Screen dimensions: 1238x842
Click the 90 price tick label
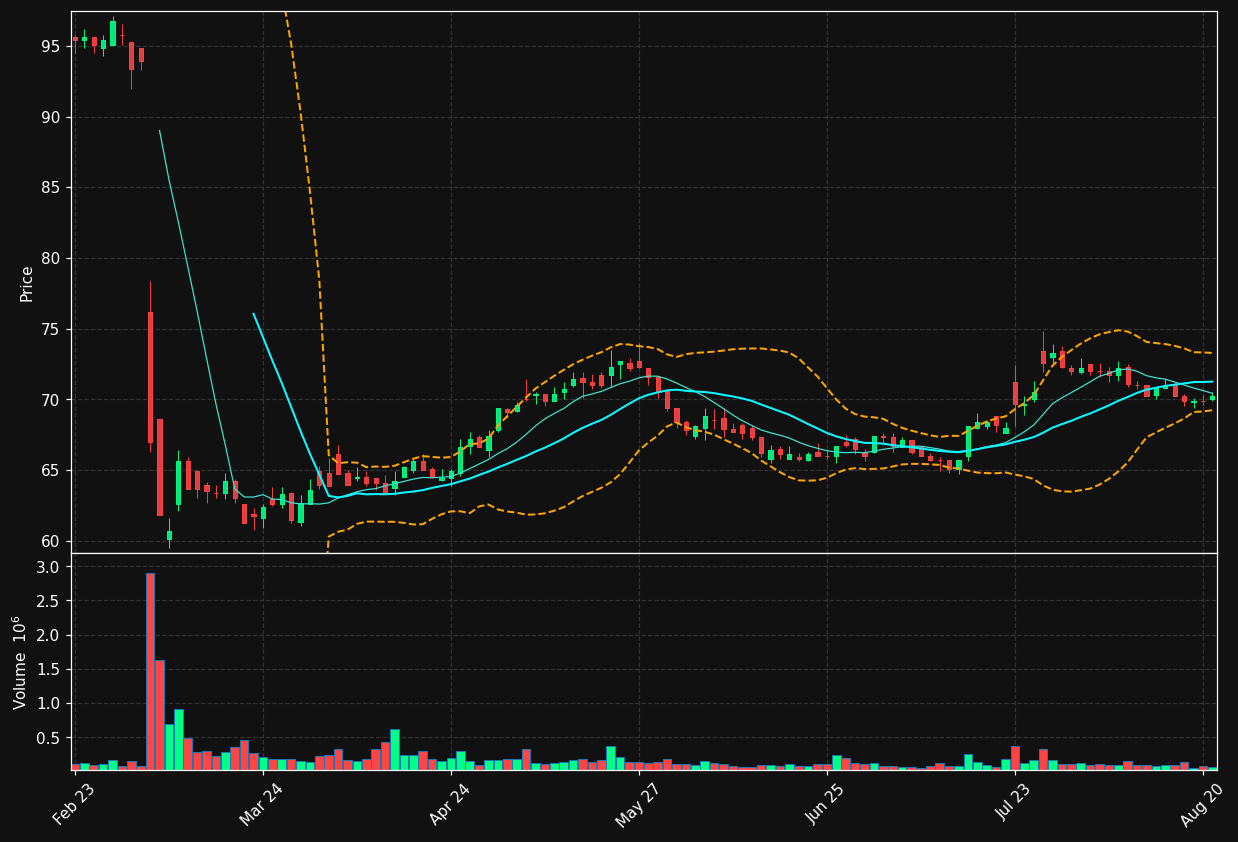point(52,118)
